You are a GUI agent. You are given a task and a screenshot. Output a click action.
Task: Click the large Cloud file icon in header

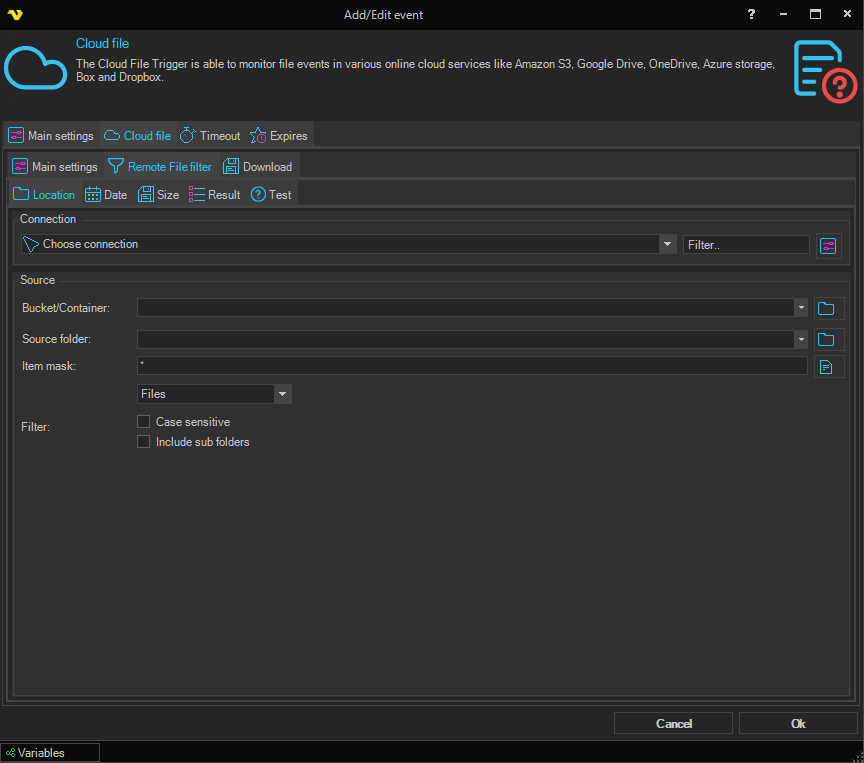(x=35, y=66)
